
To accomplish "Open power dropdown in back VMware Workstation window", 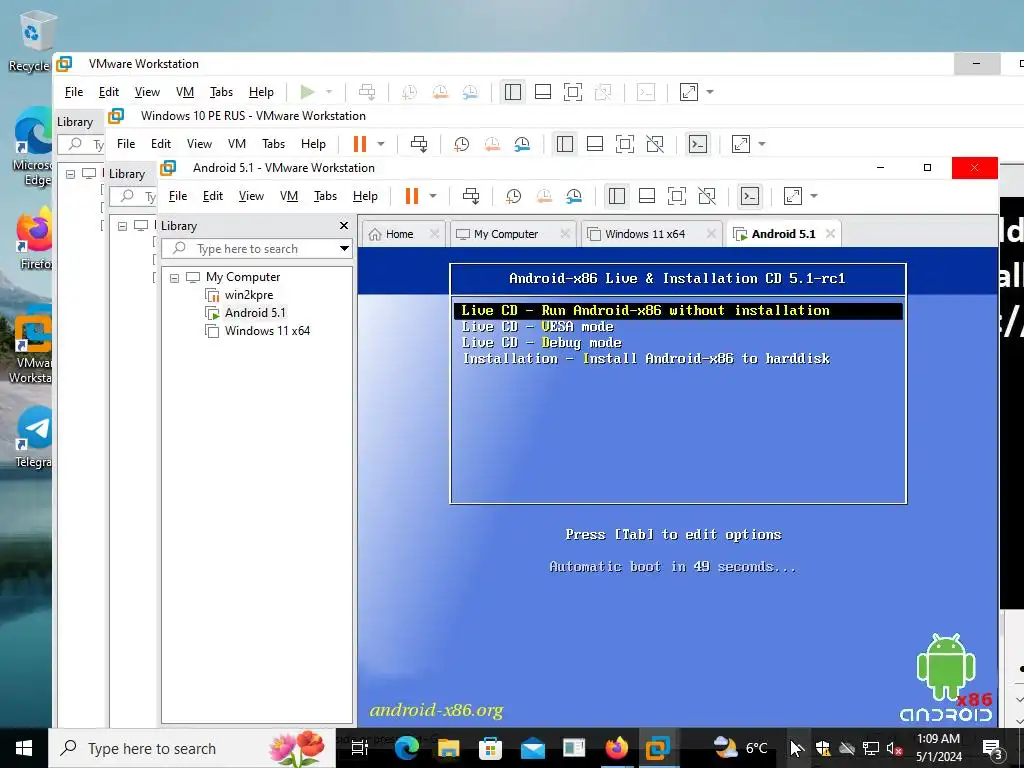I will [329, 92].
